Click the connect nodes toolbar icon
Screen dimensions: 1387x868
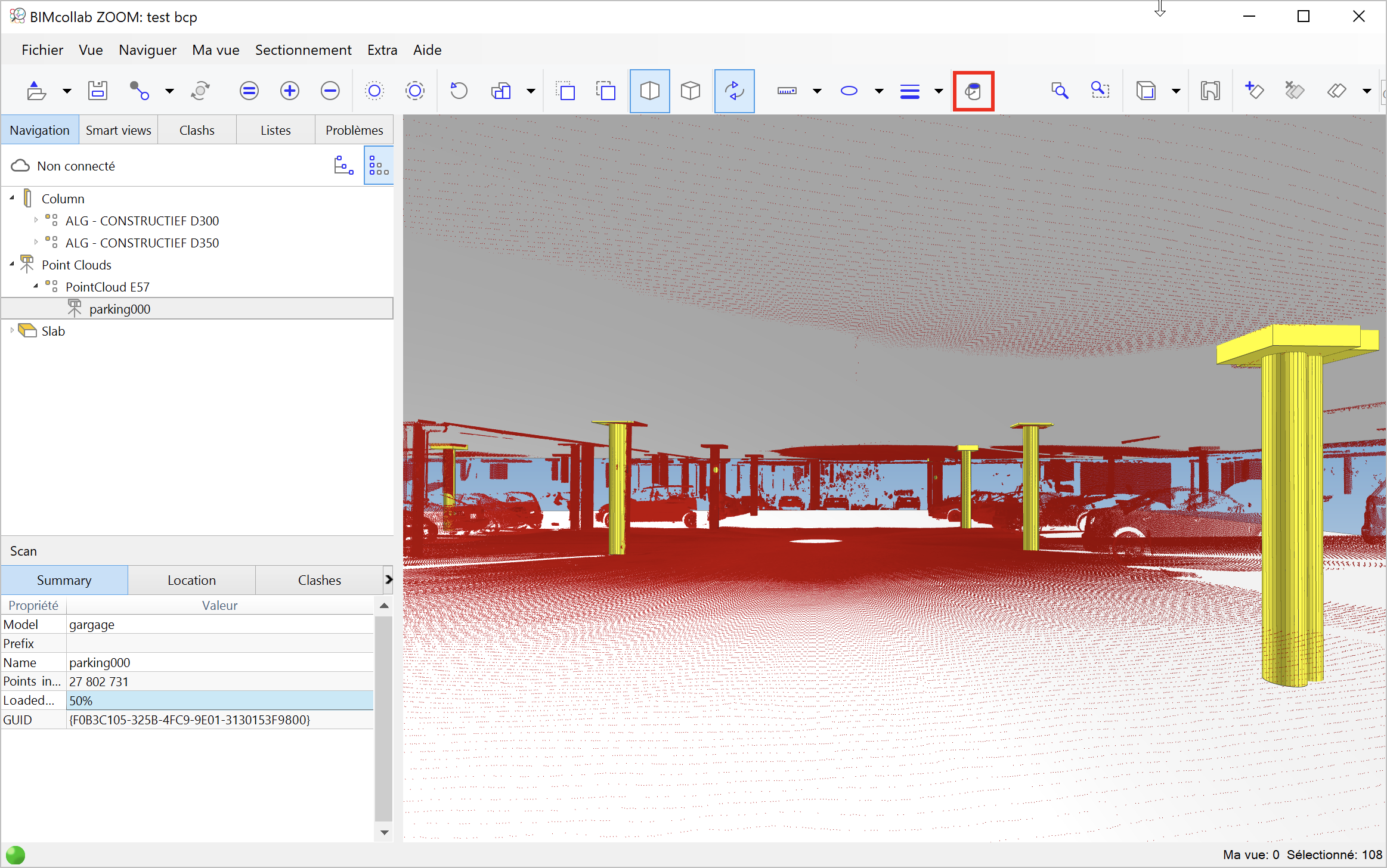tap(139, 91)
